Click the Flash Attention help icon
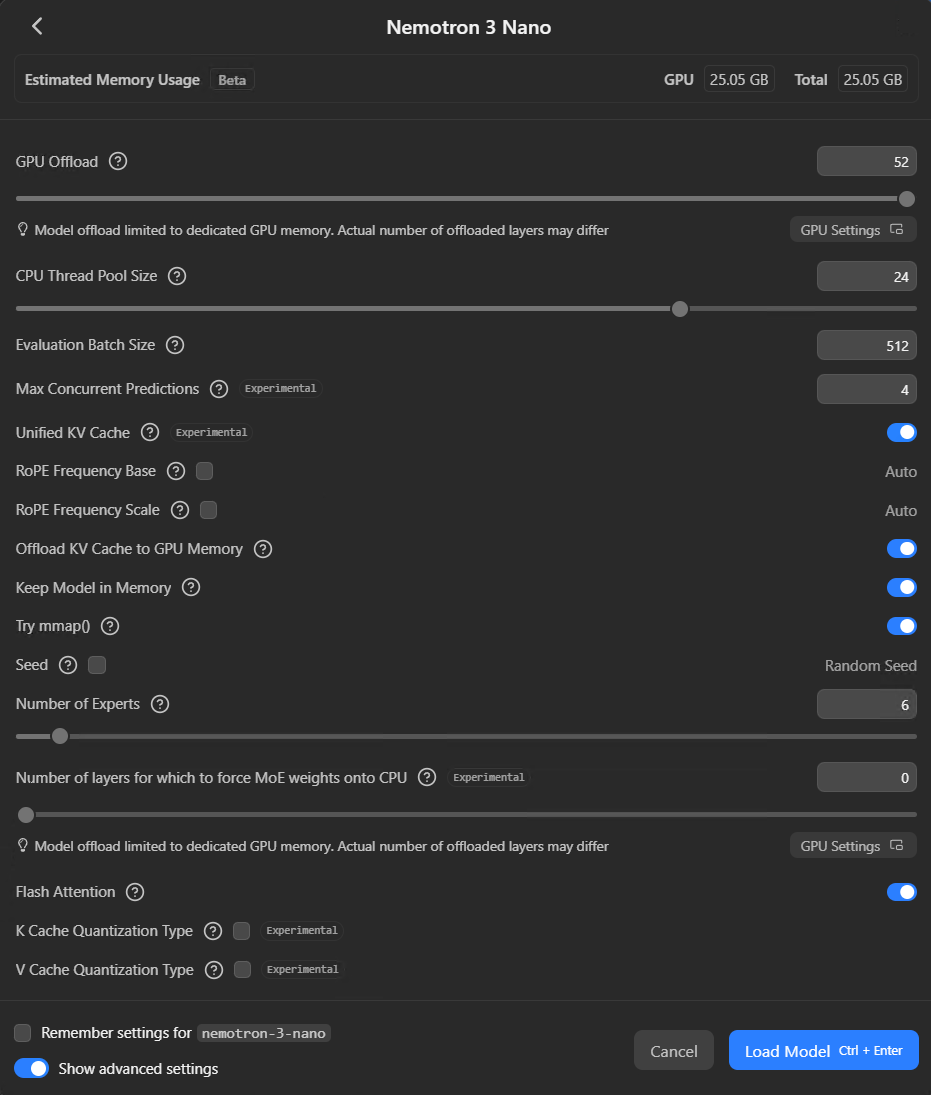 click(x=135, y=892)
